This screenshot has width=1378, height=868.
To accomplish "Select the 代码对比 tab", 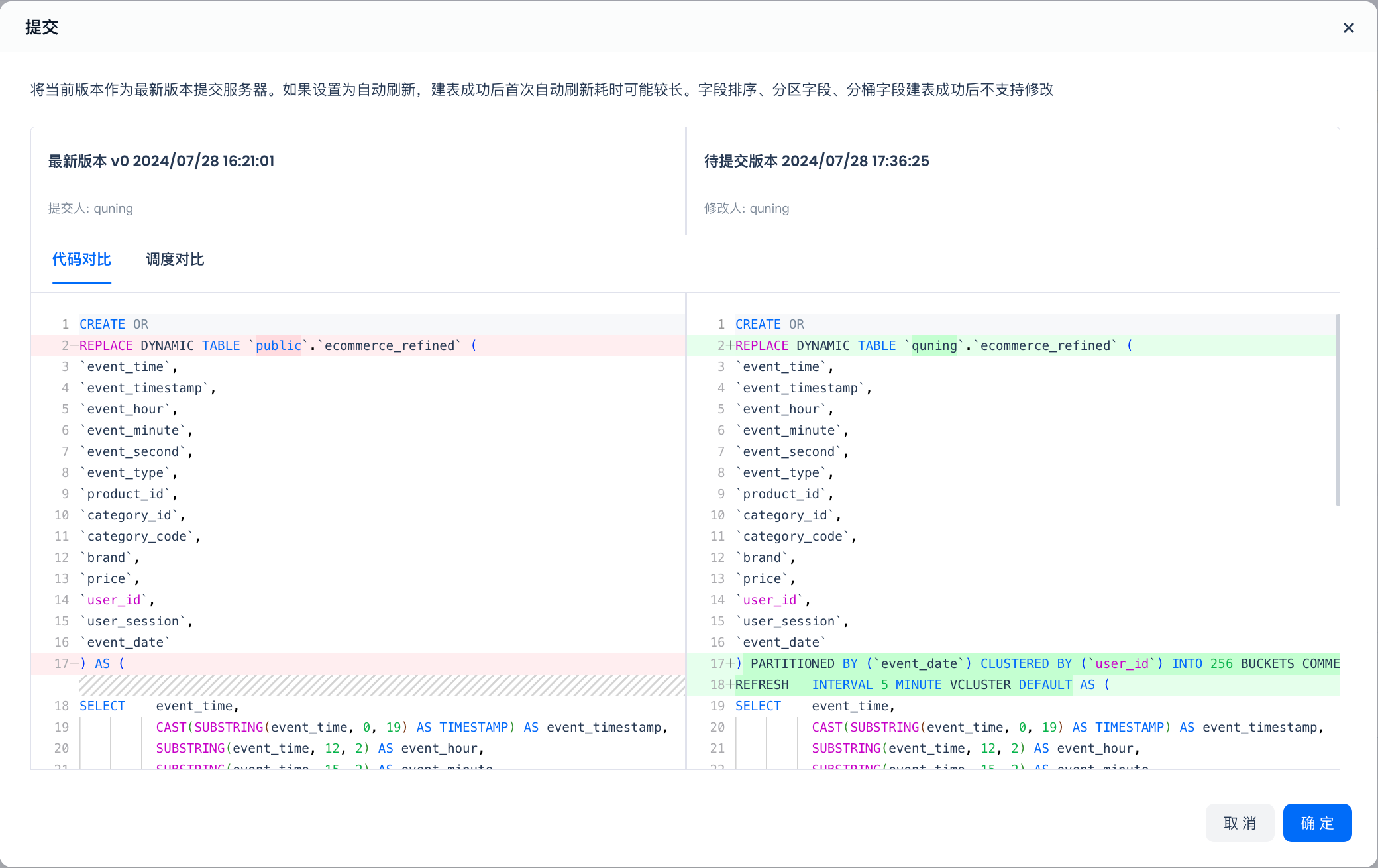I will tap(81, 260).
